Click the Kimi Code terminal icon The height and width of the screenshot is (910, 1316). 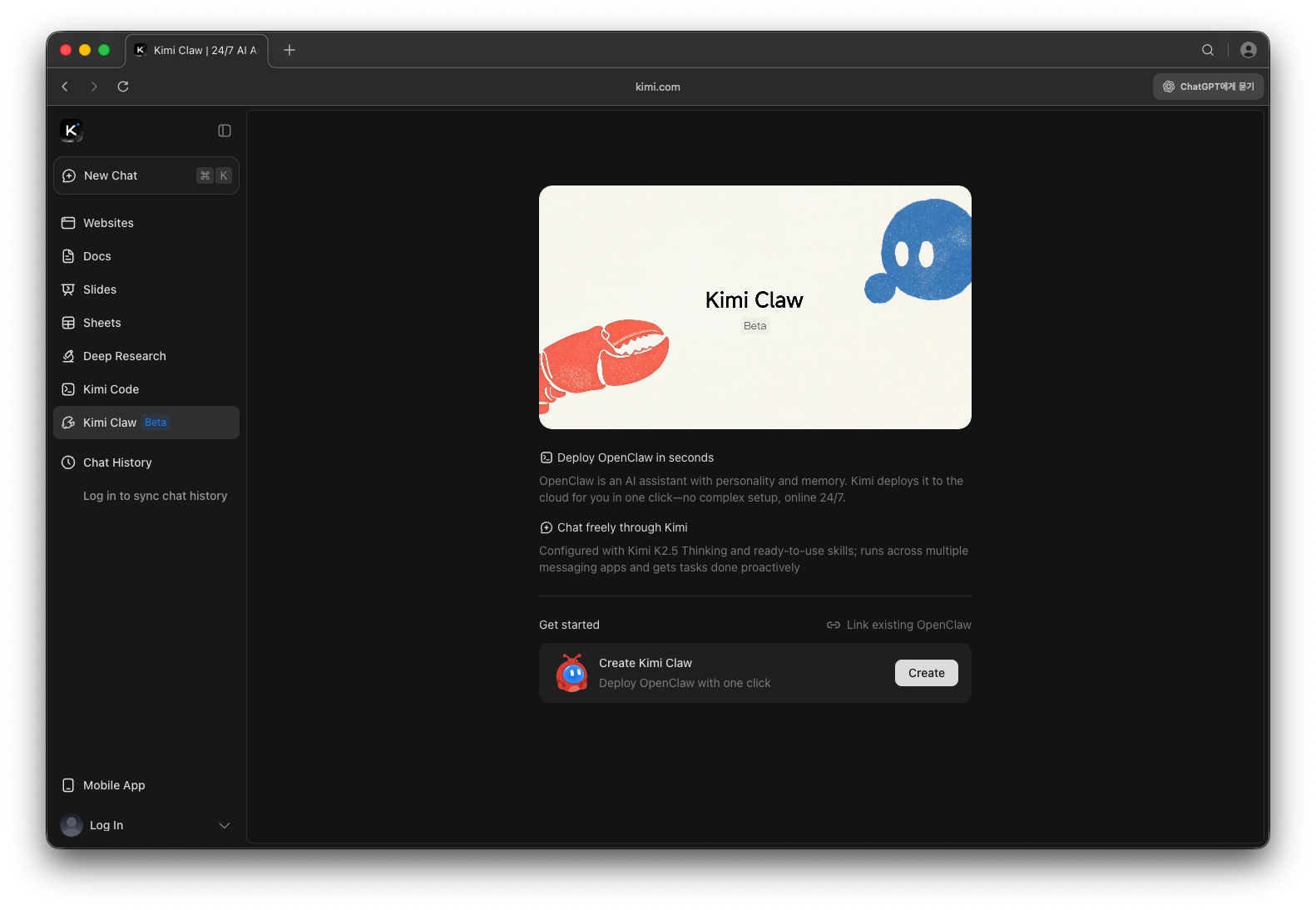pos(68,389)
